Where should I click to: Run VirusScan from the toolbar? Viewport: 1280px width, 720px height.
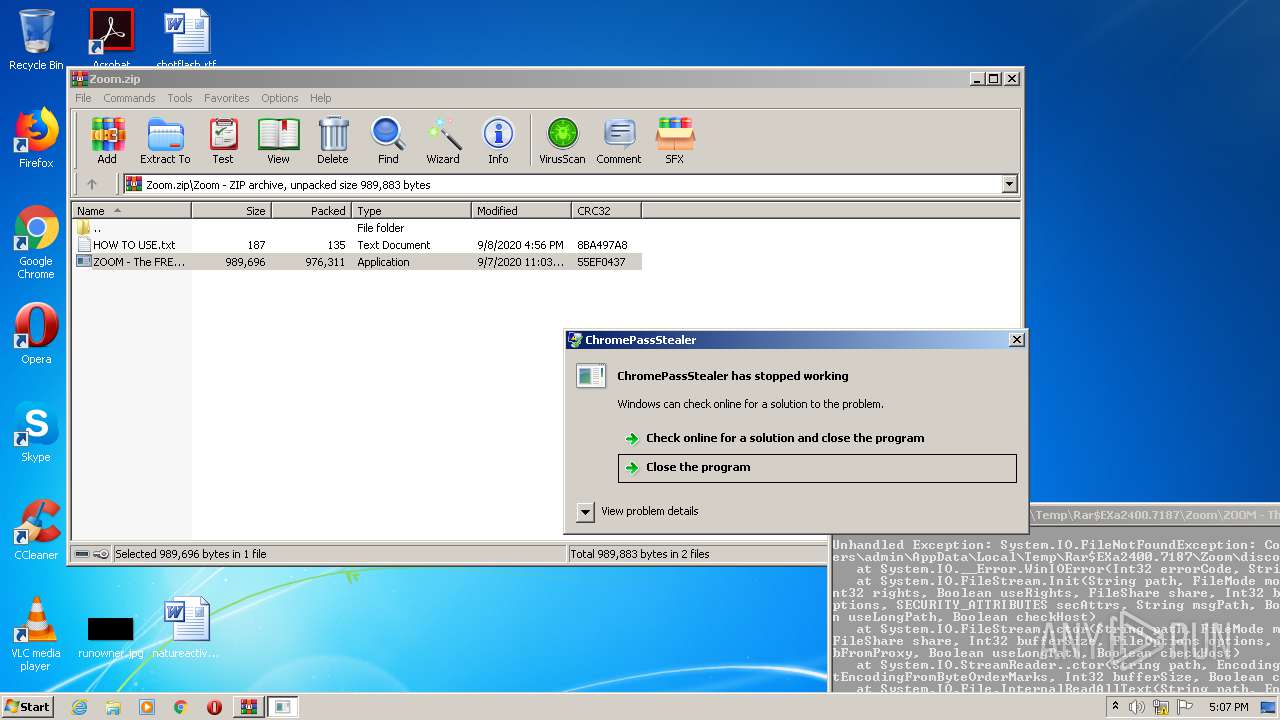tap(562, 140)
